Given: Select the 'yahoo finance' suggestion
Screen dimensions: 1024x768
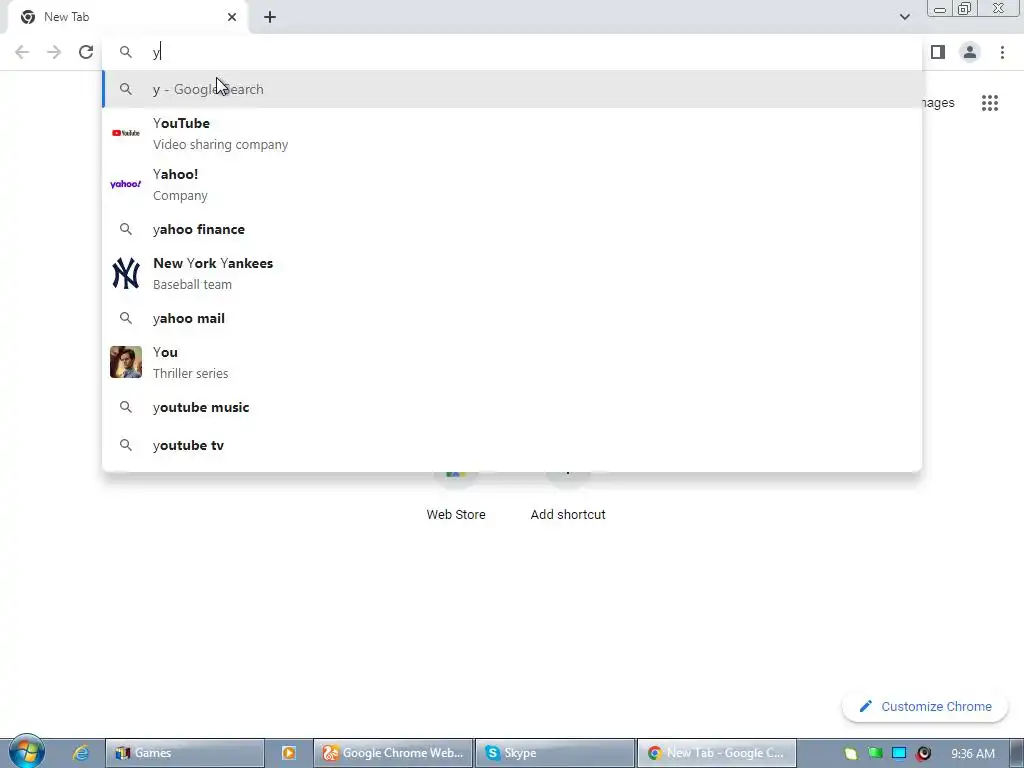Looking at the screenshot, I should point(512,229).
